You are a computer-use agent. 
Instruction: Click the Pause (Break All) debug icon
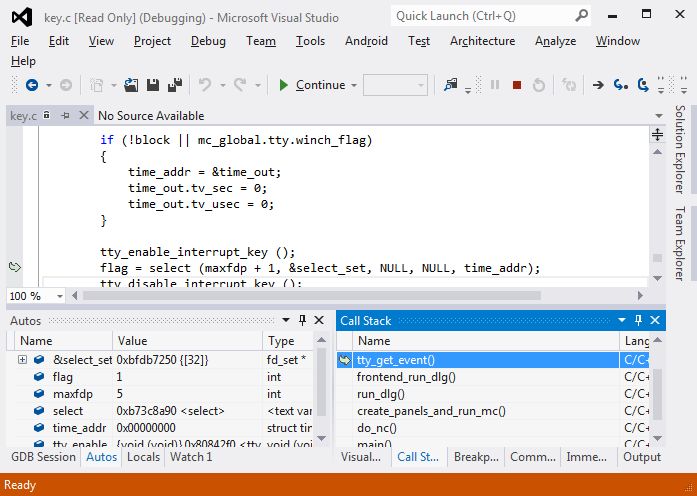pyautogui.click(x=495, y=84)
